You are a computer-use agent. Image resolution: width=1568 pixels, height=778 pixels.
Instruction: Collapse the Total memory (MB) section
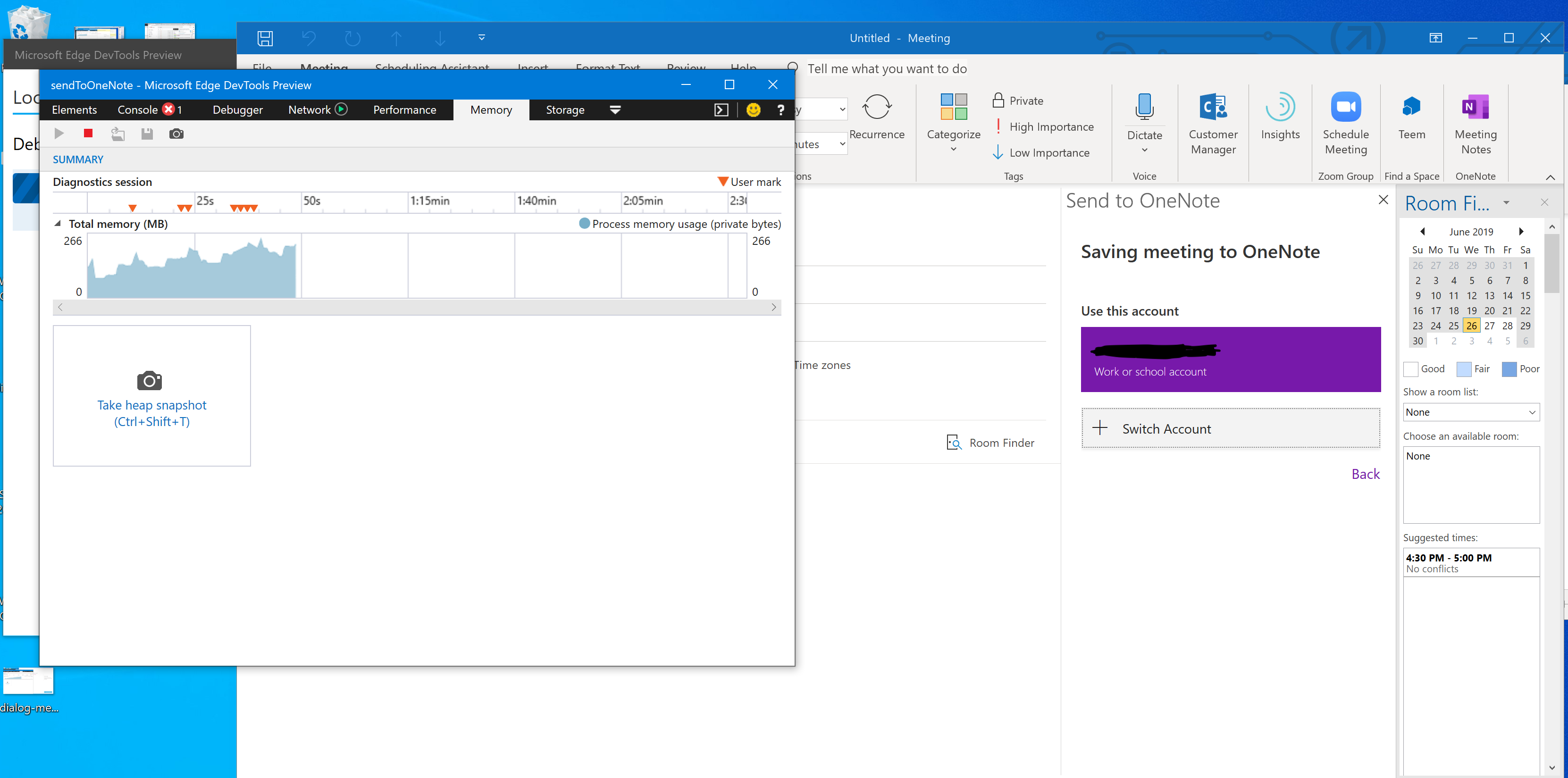click(x=57, y=224)
